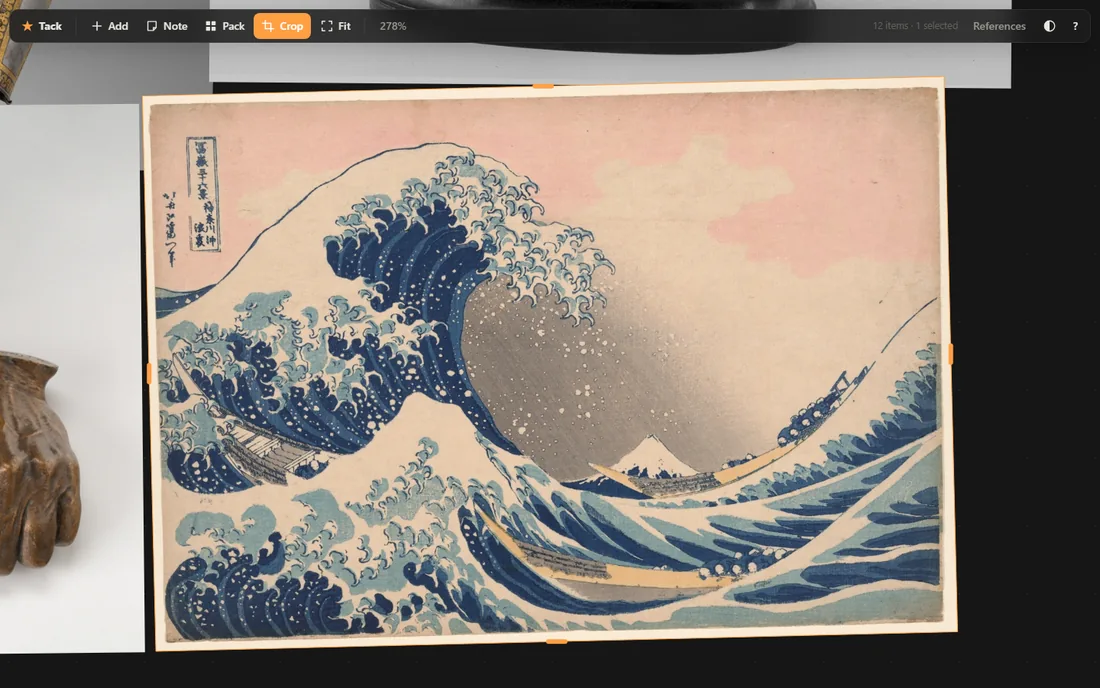Grab the right crop handle of the wave print
The image size is (1100, 688).
pos(951,354)
